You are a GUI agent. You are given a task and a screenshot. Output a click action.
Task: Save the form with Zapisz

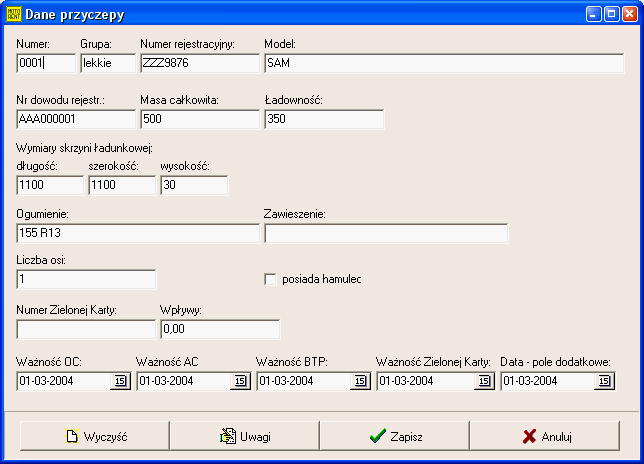click(394, 436)
